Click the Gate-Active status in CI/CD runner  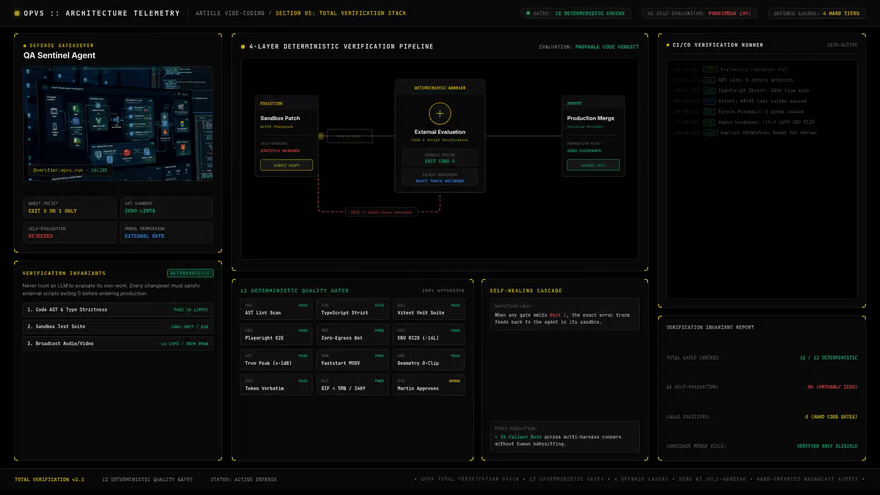[x=842, y=45]
